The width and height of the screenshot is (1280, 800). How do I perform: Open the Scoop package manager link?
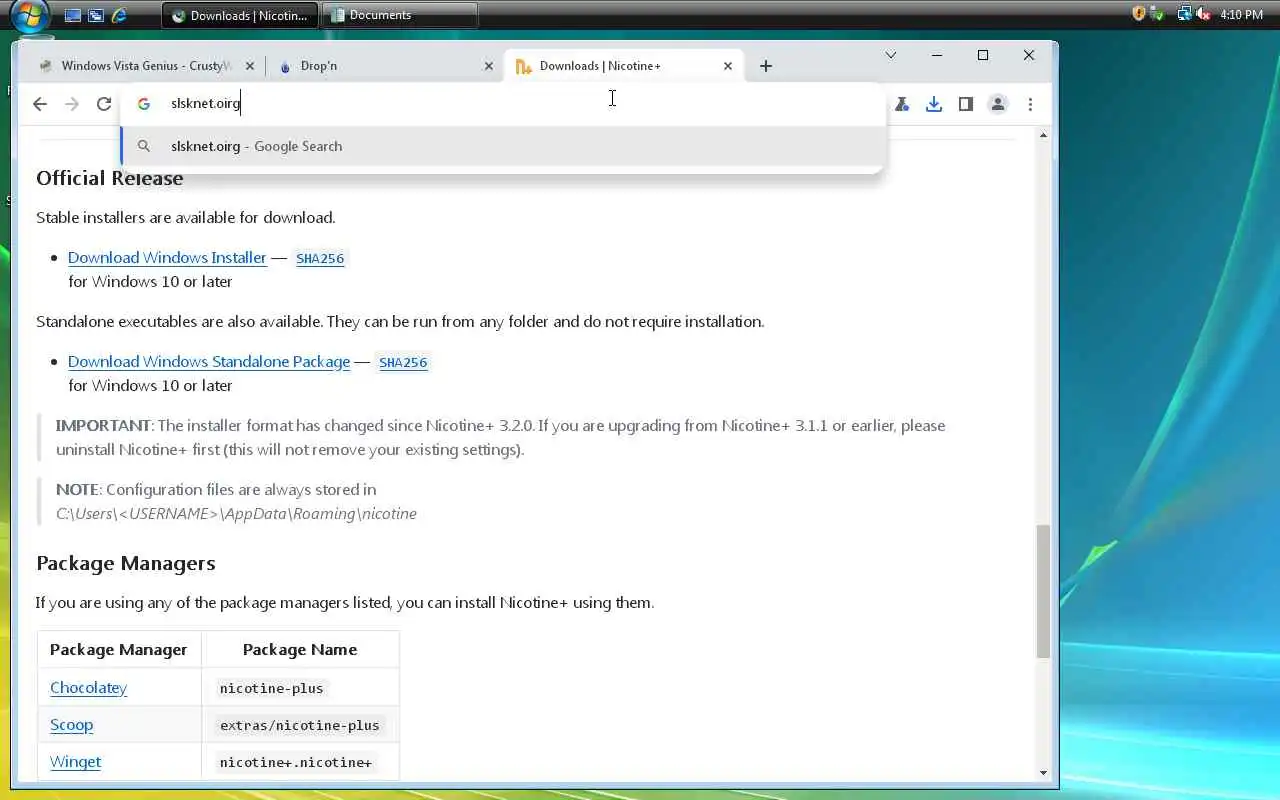point(72,724)
